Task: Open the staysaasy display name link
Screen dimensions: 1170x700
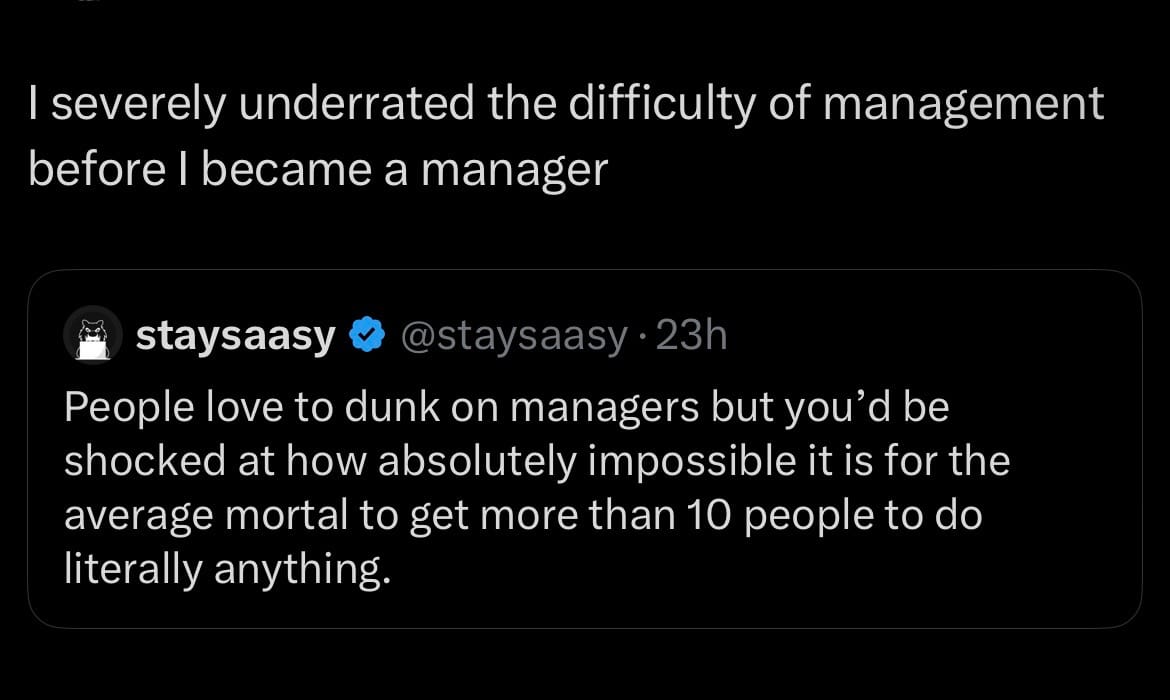Action: pyautogui.click(x=235, y=336)
